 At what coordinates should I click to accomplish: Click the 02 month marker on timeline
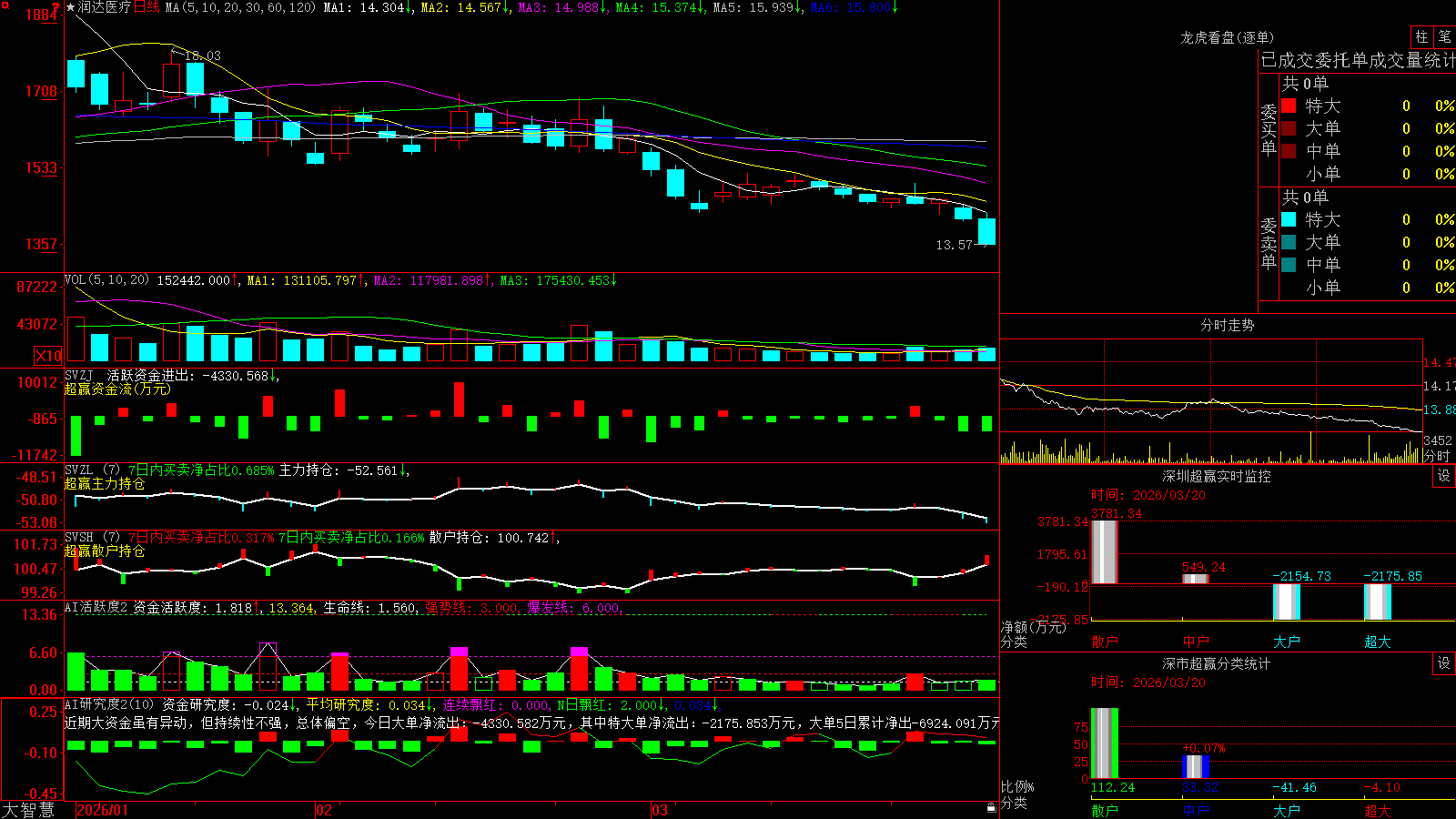pos(324,810)
